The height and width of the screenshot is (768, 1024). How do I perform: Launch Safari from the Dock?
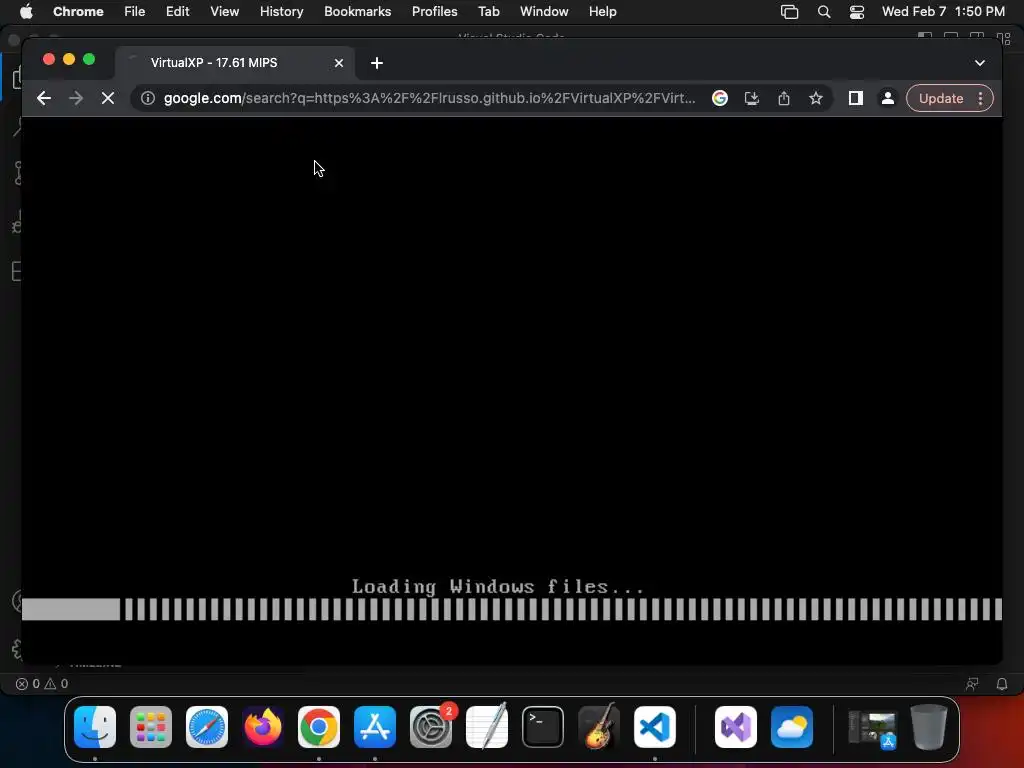207,727
